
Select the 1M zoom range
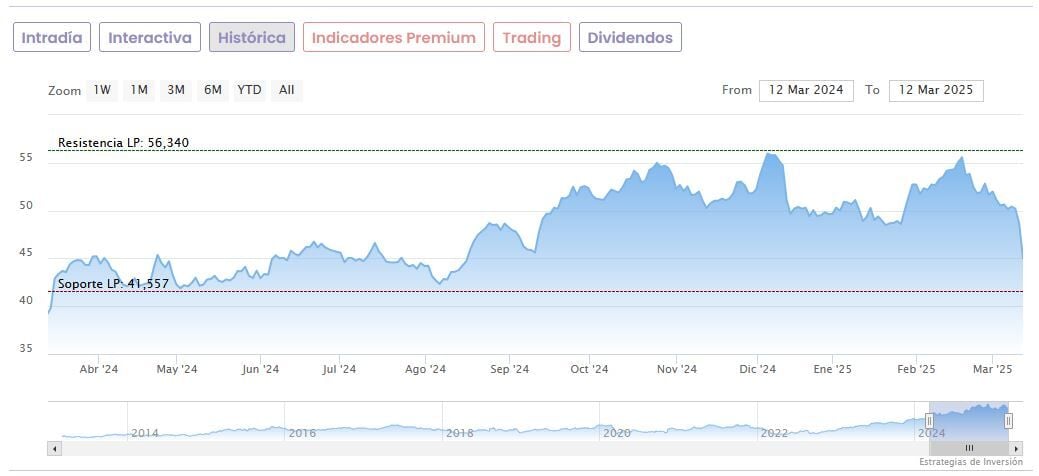[x=139, y=90]
